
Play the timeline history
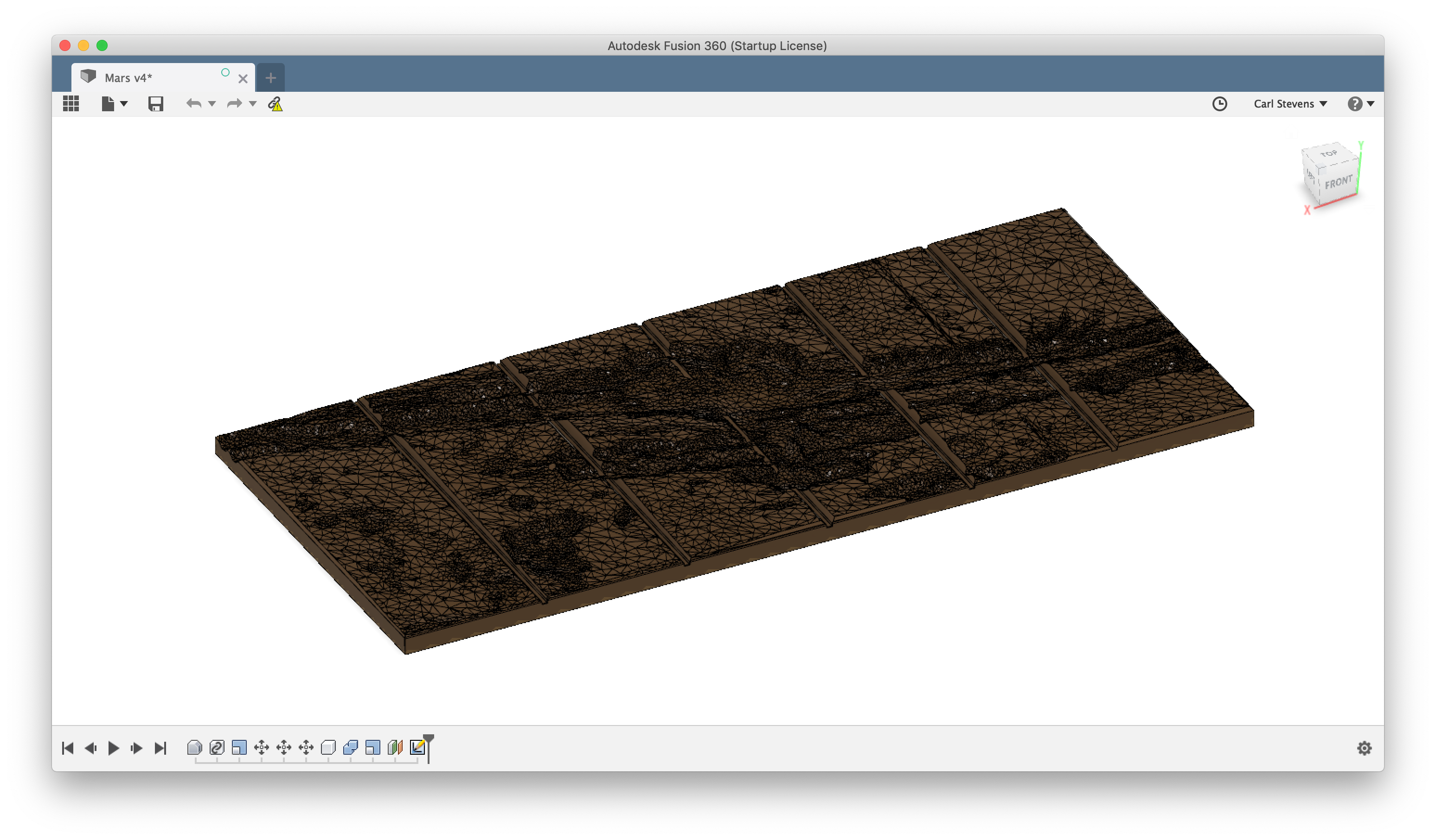[113, 748]
